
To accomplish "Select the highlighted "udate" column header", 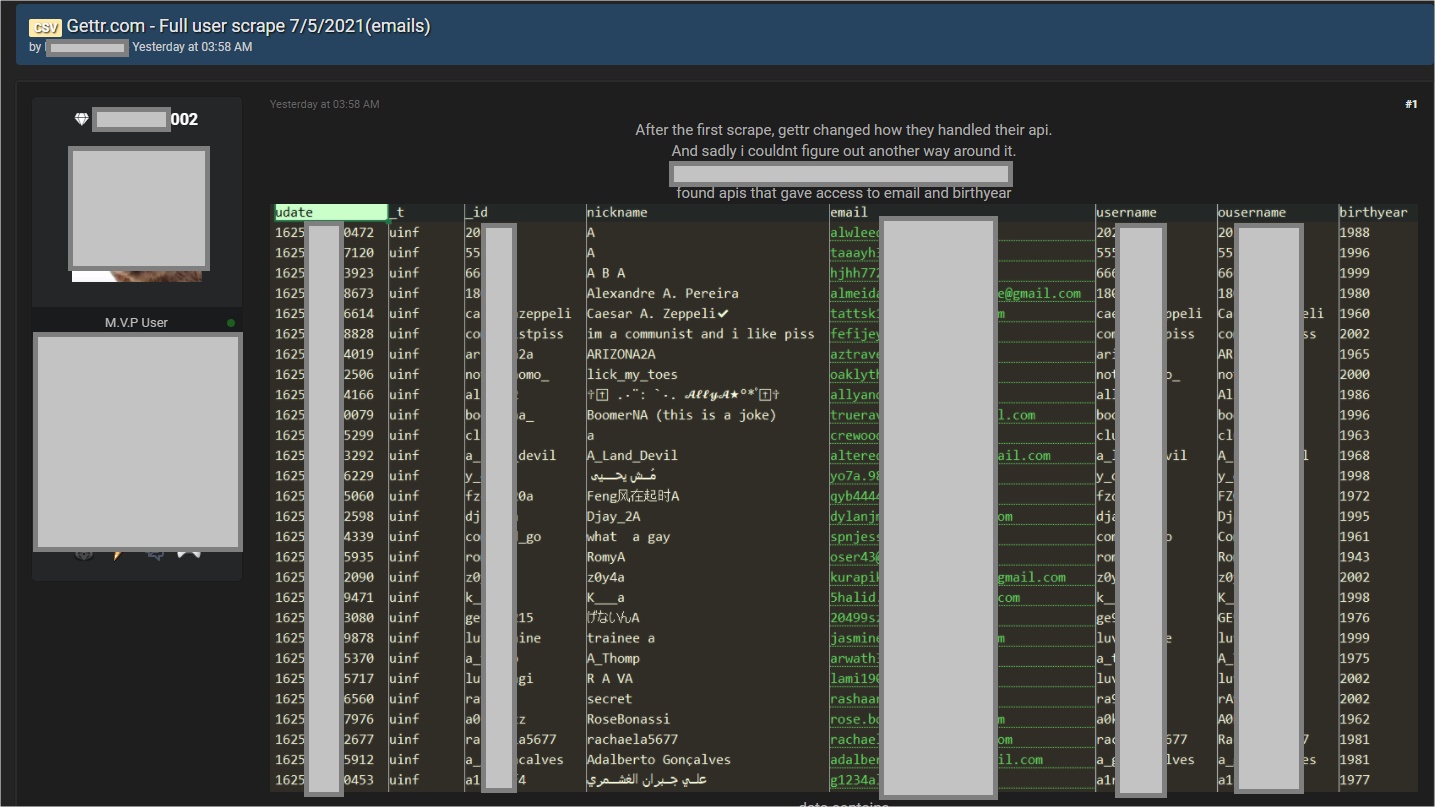I will click(330, 212).
